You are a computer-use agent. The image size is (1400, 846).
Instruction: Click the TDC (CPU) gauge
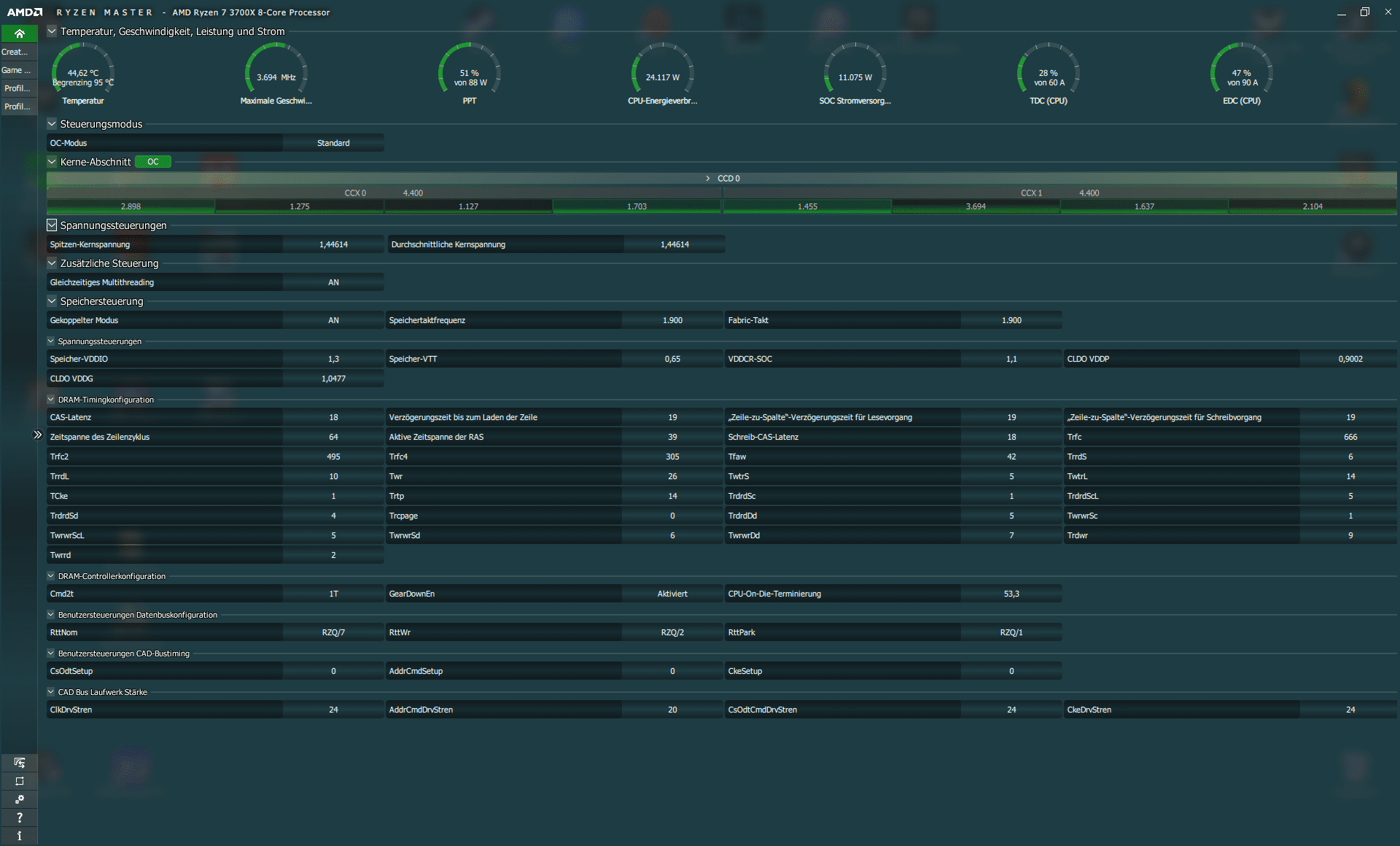(x=1049, y=74)
